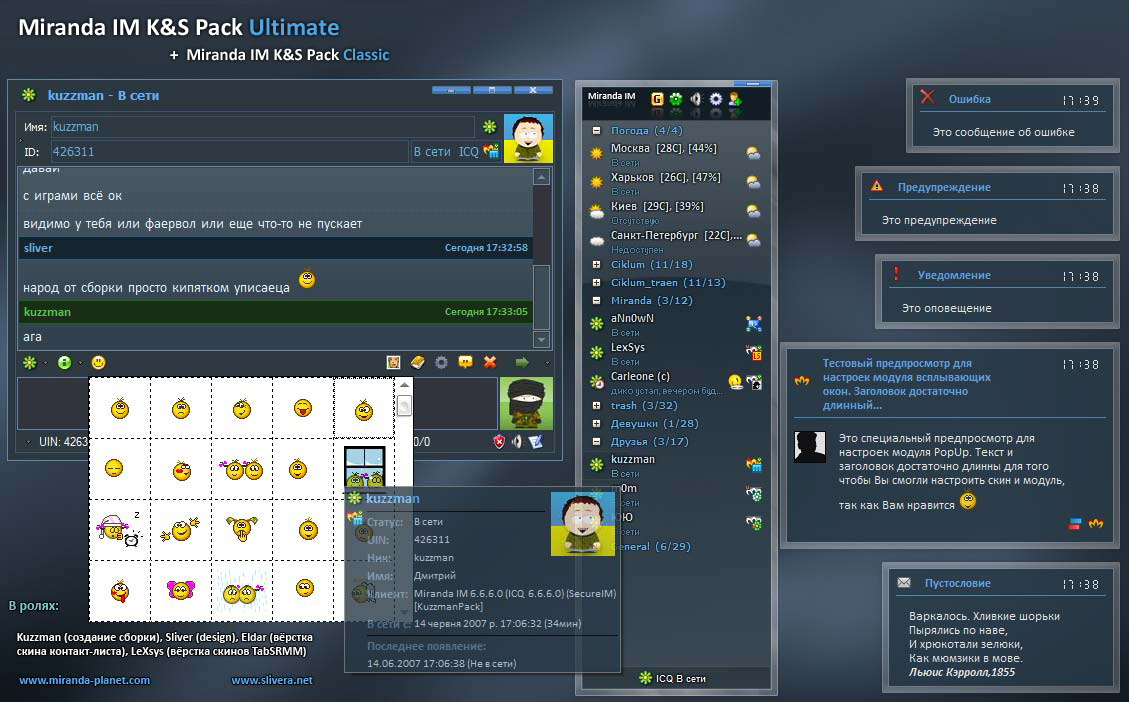Open chat options gear icon
Image resolution: width=1129 pixels, height=702 pixels.
coord(441,362)
